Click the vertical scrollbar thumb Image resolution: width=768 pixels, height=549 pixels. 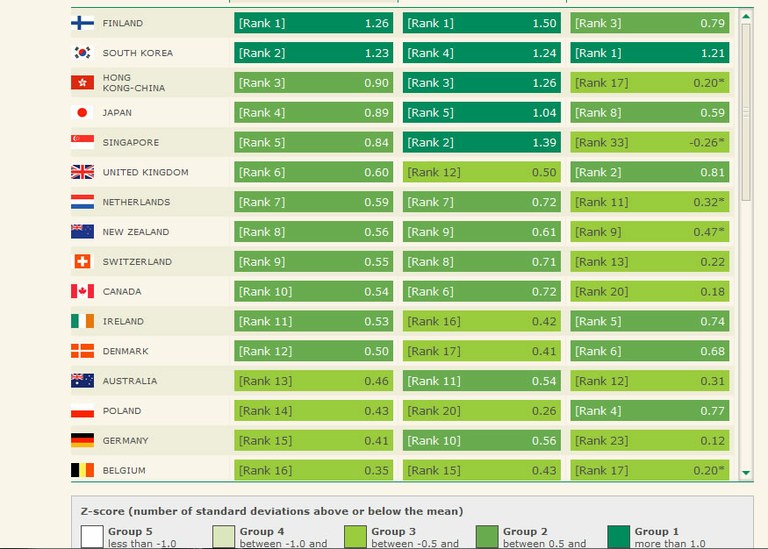coord(746,112)
